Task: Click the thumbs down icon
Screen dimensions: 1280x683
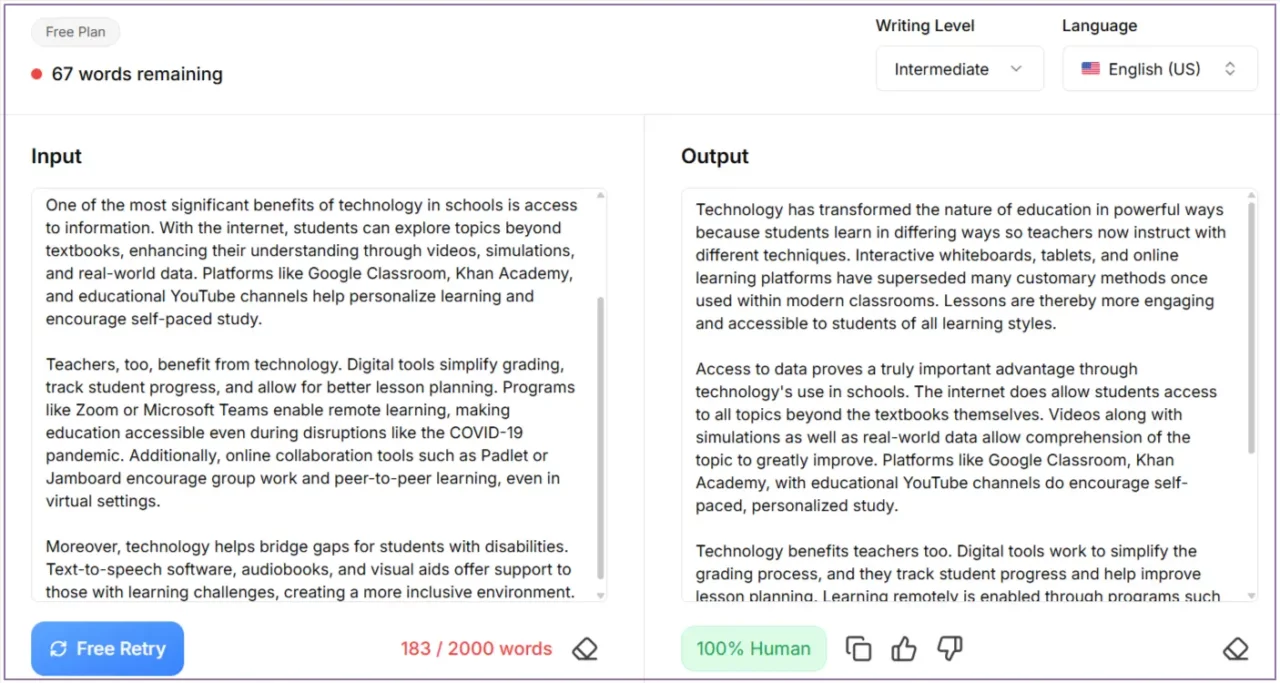Action: (x=949, y=649)
